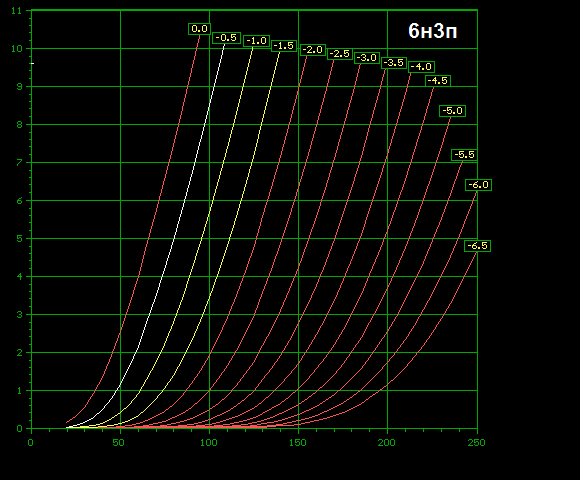Click the y-axis value 3
The height and width of the screenshot is (480, 580).
coord(19,315)
